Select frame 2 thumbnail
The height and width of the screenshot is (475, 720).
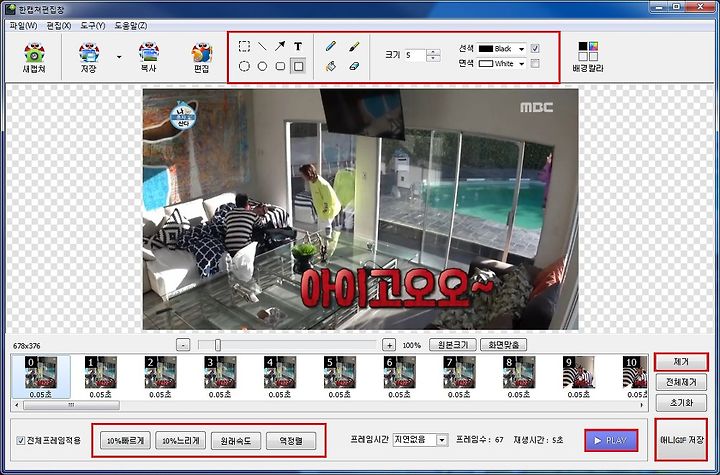pyautogui.click(x=160, y=377)
